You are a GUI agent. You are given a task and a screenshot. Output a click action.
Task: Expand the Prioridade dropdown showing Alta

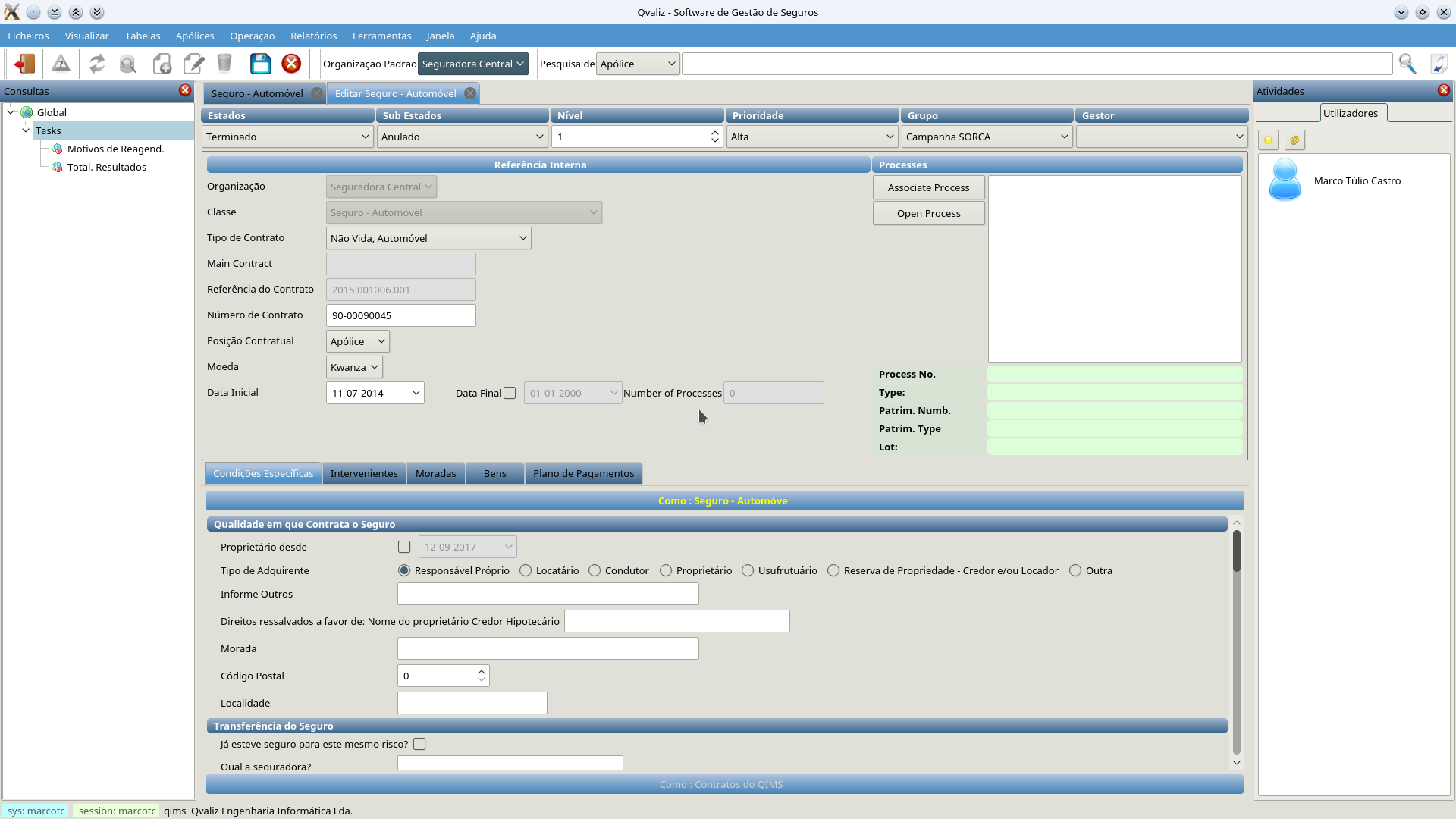point(812,136)
